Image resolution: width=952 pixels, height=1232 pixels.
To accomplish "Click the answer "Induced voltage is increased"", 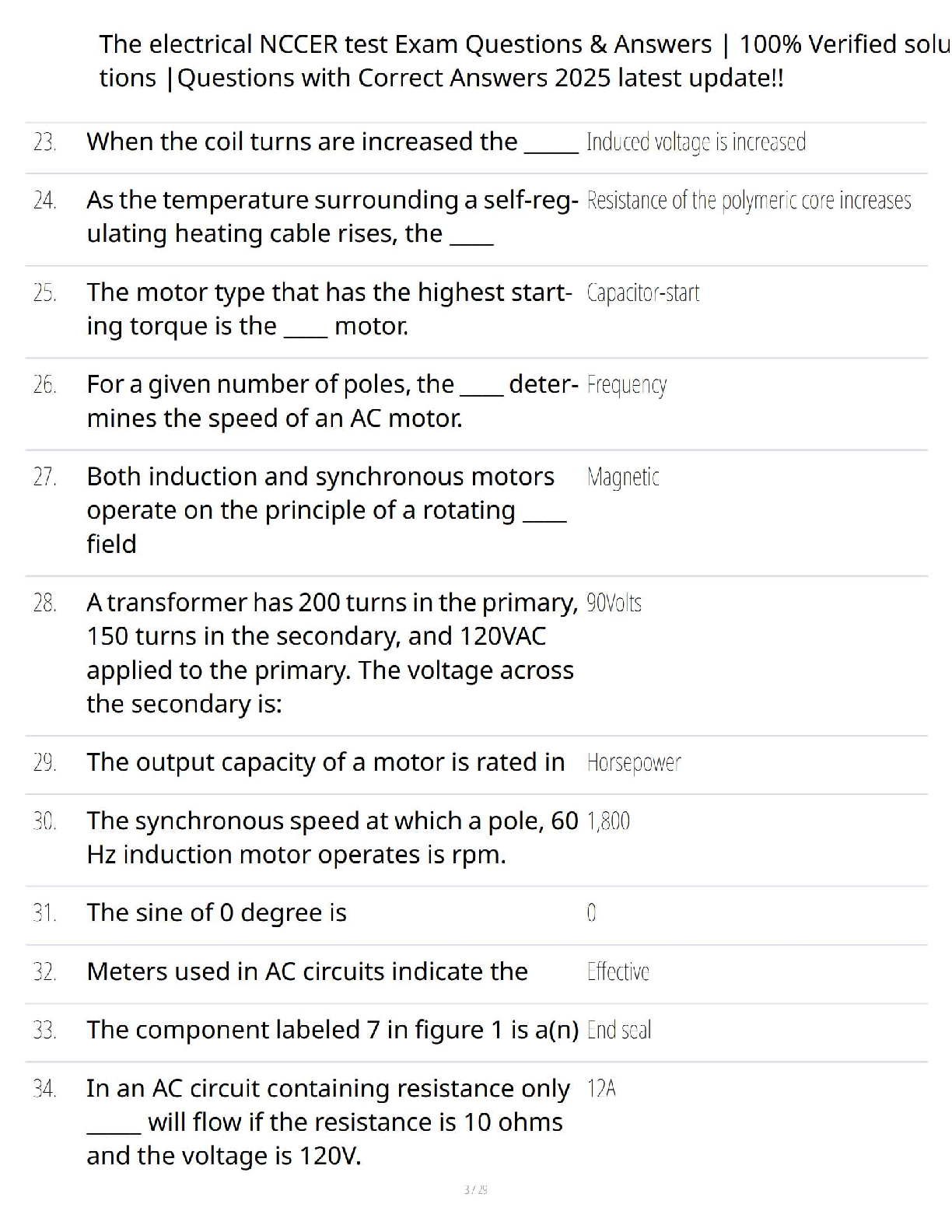I will click(x=695, y=142).
